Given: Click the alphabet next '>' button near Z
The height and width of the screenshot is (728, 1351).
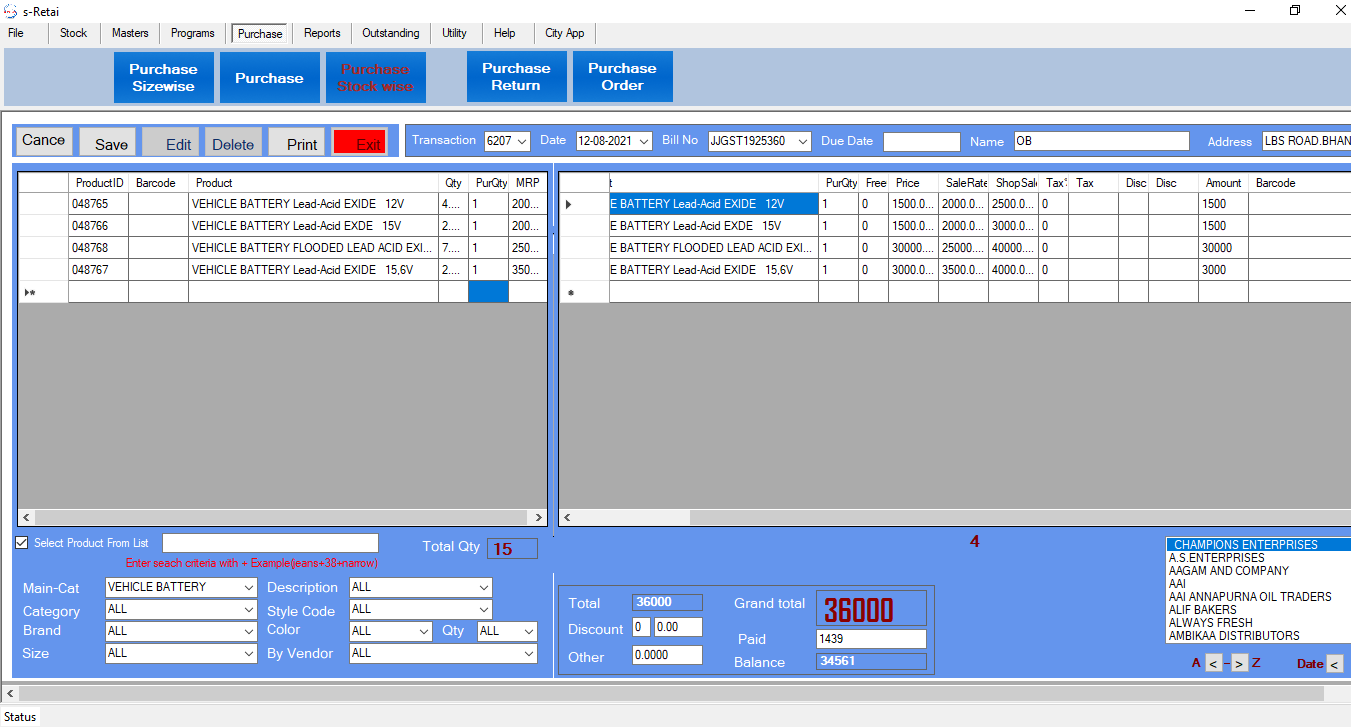Looking at the screenshot, I should tap(1239, 663).
